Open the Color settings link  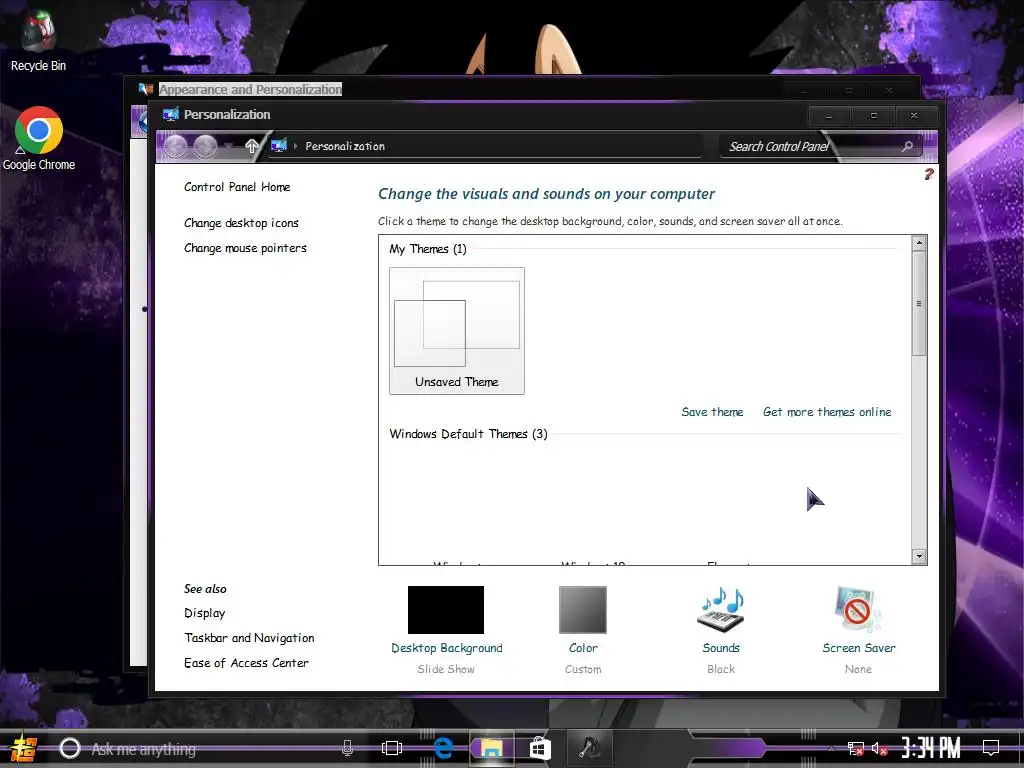click(x=583, y=648)
